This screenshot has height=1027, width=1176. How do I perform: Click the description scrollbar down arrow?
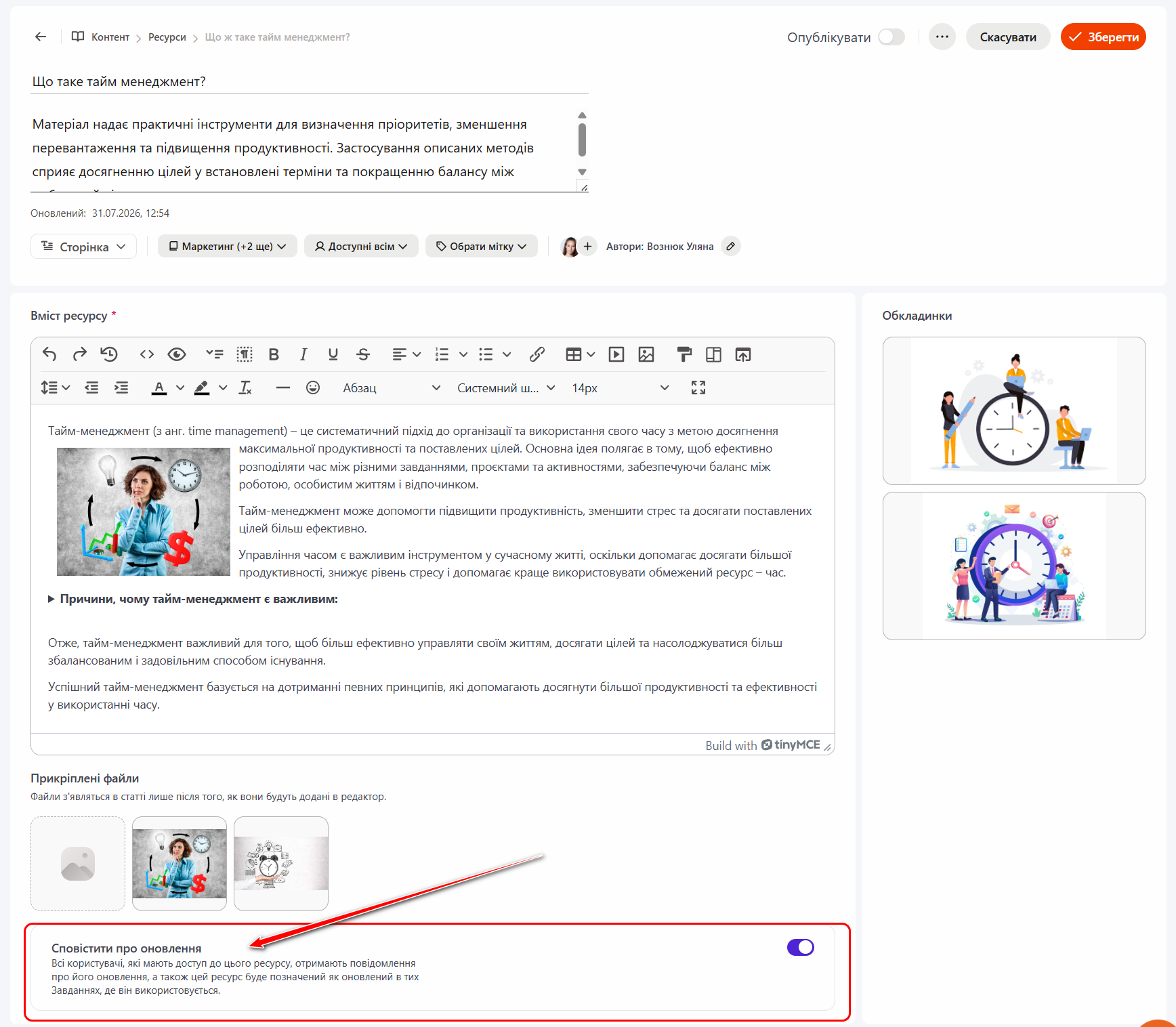[582, 172]
